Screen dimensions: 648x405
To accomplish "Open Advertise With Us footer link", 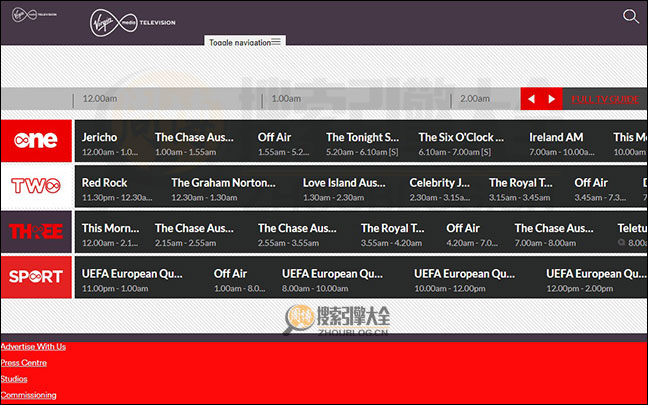I will [x=33, y=347].
